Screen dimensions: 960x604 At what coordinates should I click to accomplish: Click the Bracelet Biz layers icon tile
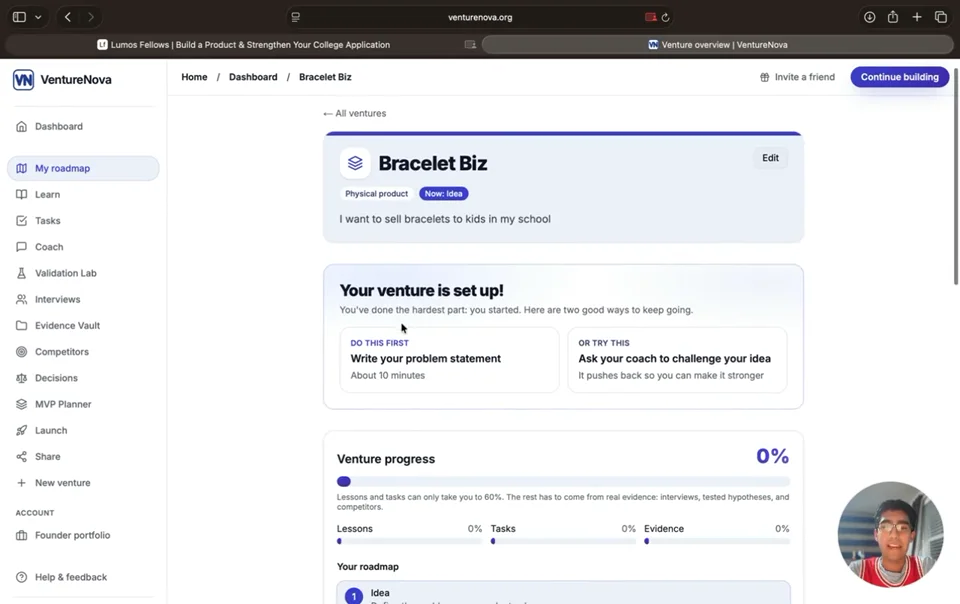355,163
